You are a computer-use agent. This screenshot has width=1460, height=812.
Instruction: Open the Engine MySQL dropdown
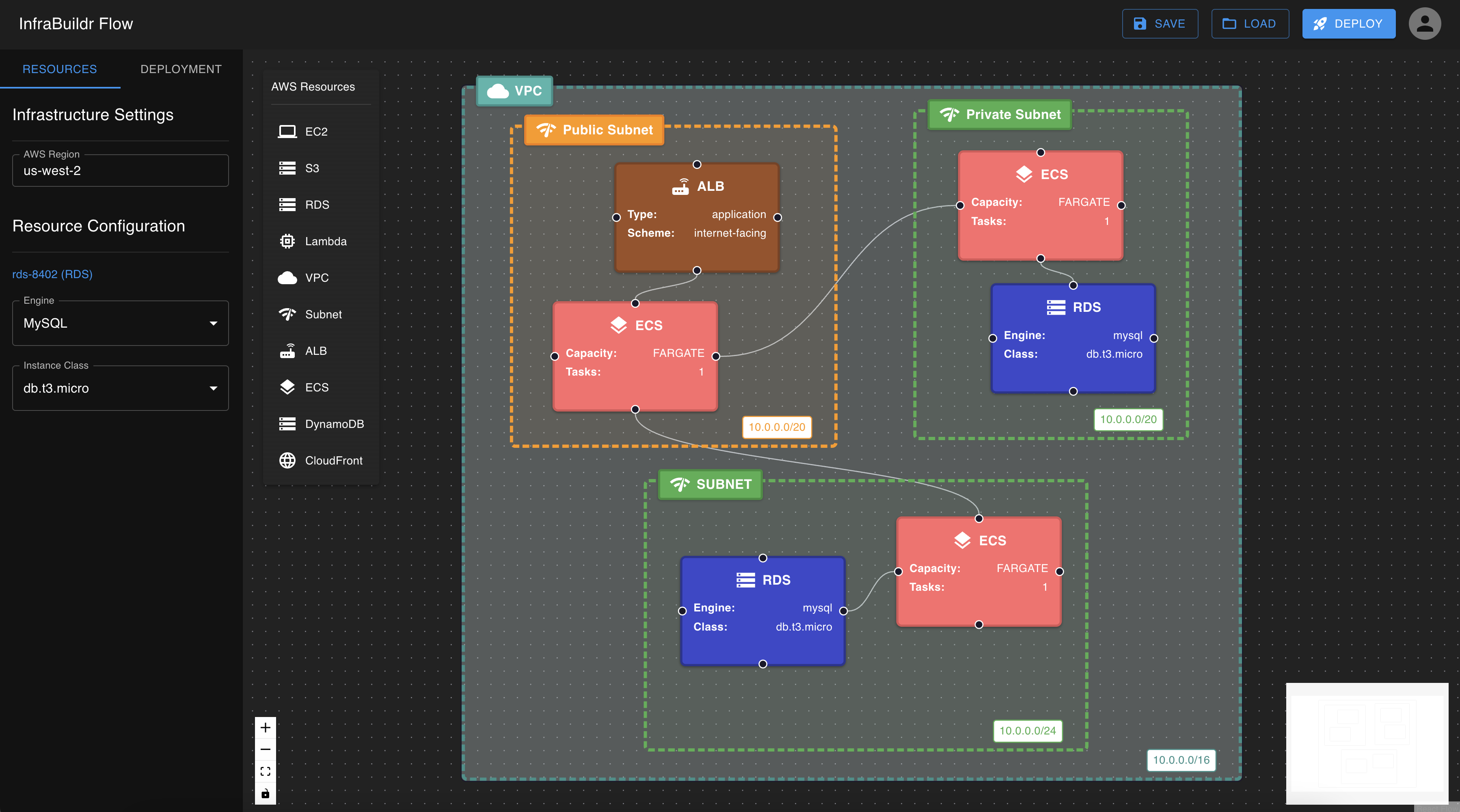pyautogui.click(x=120, y=323)
